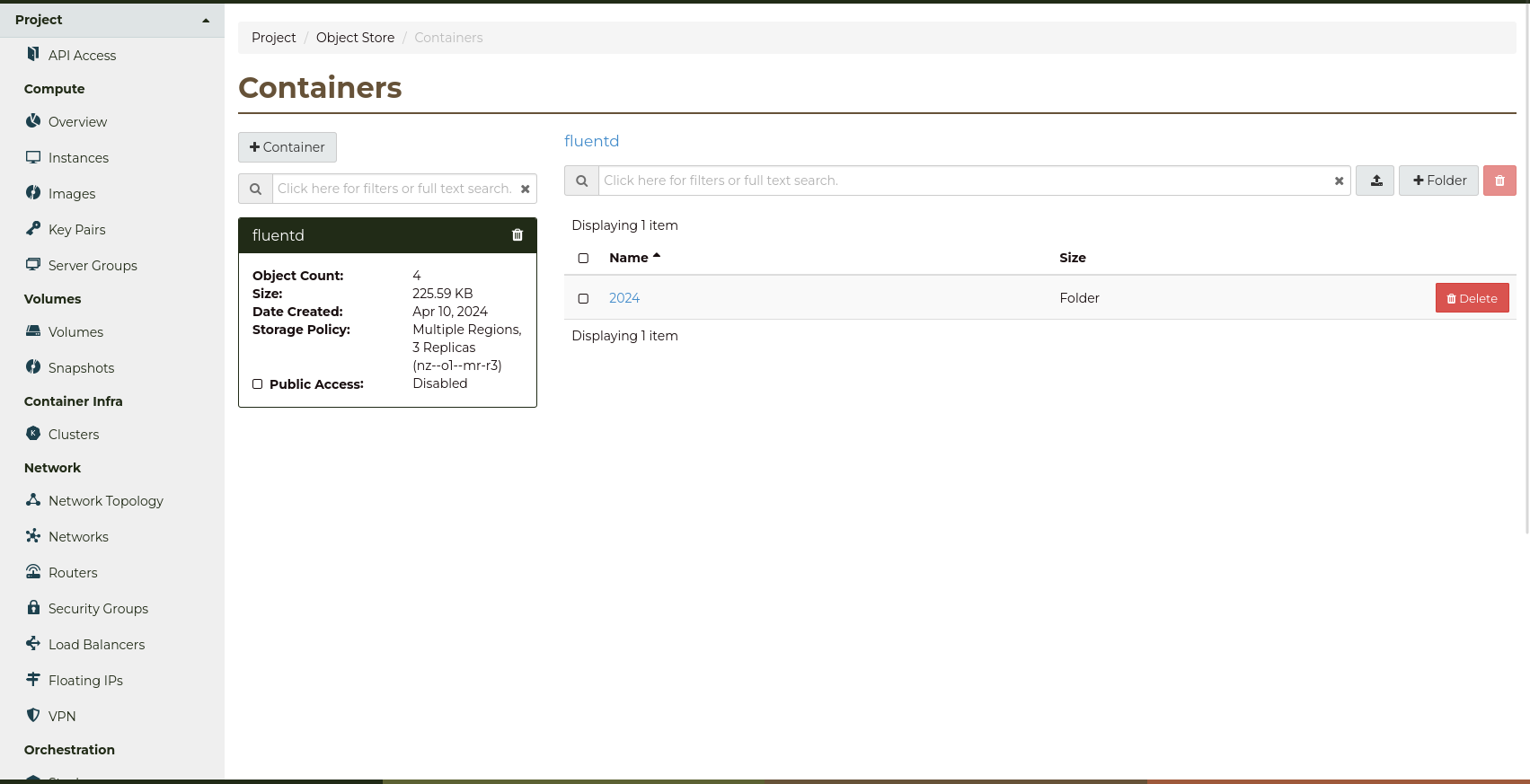Sort objects by Name column
The image size is (1530, 784).
[634, 258]
